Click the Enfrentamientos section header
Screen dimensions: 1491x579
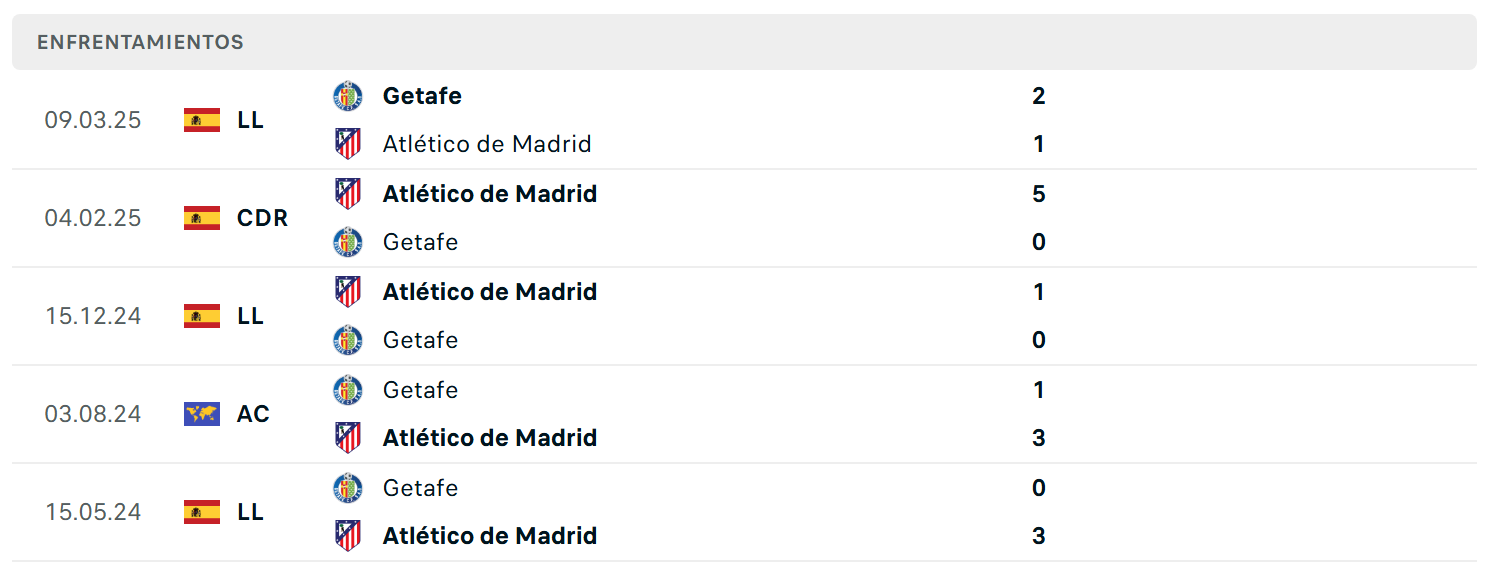click(x=140, y=42)
